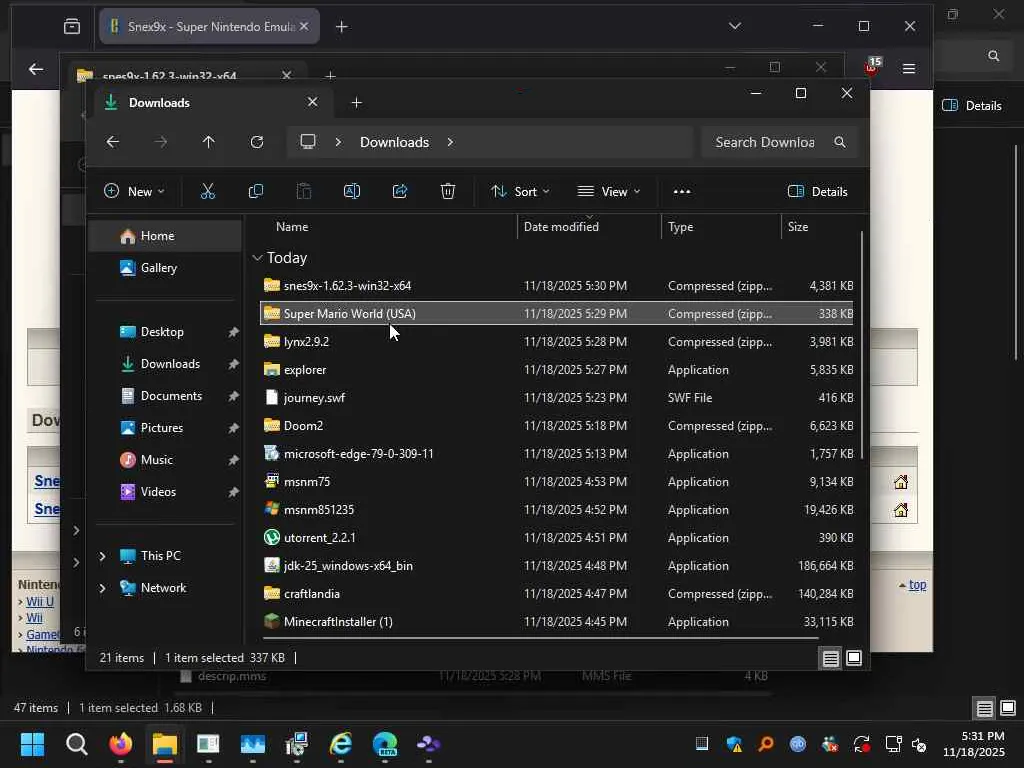Select the journey.swf file

point(557,398)
